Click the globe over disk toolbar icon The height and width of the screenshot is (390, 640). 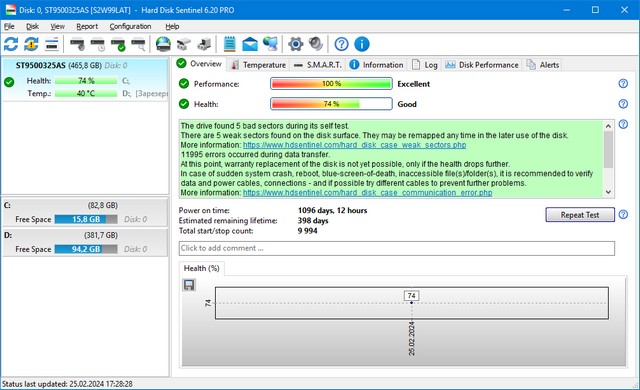[163, 44]
